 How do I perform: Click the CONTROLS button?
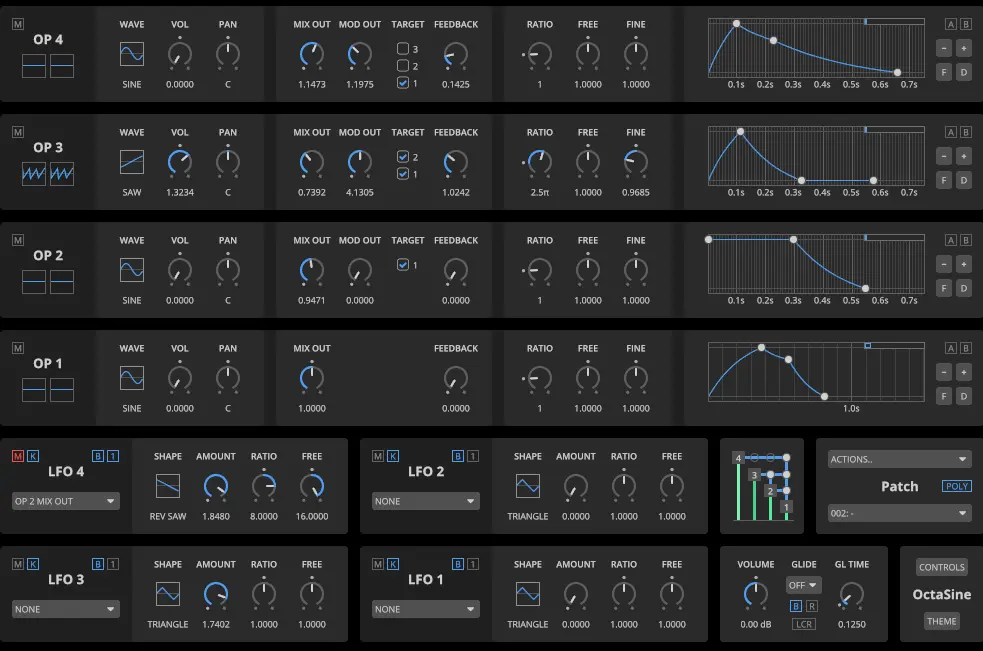coord(941,567)
